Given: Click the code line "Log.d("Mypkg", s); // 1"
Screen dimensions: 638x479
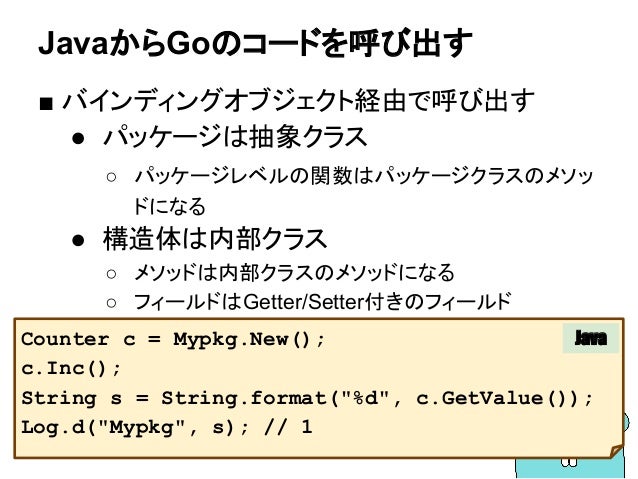Looking at the screenshot, I should (166, 427).
